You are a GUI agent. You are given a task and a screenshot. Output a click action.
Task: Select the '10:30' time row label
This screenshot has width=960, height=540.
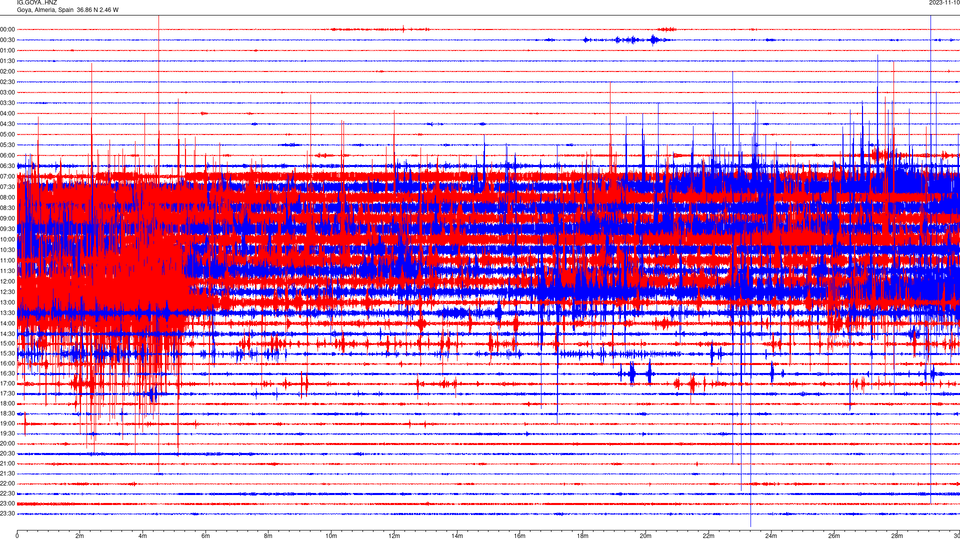tap(7, 250)
